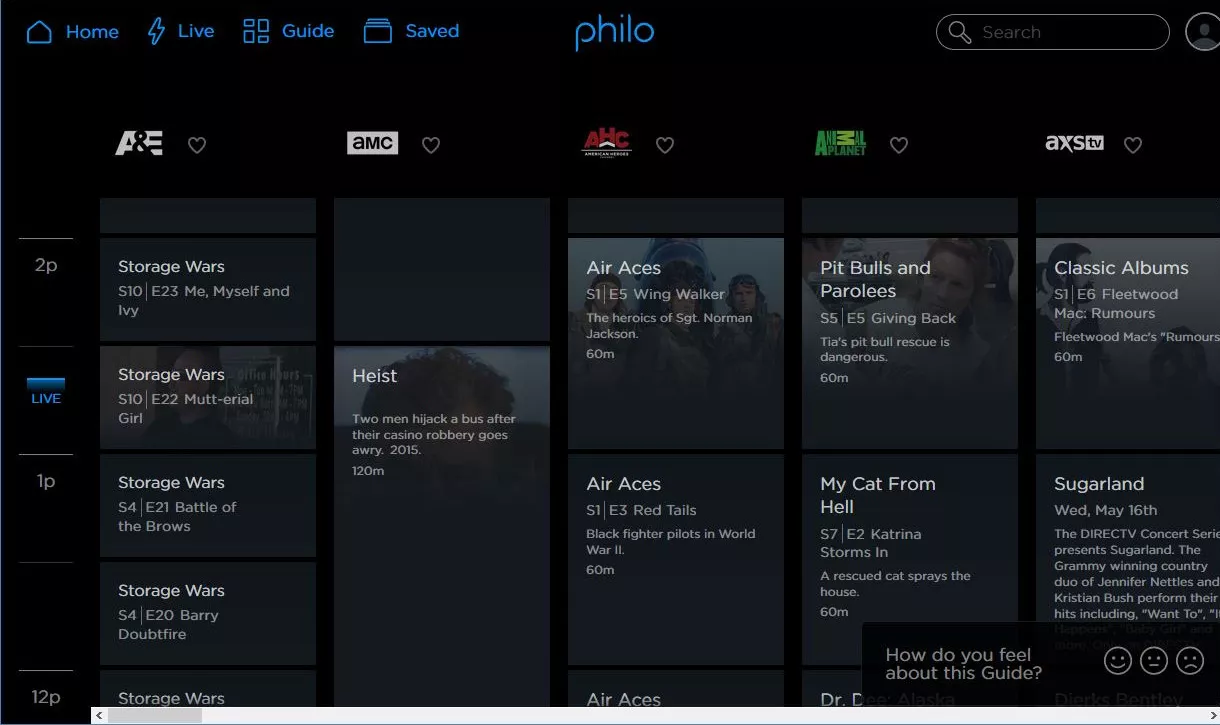Viewport: 1220px width, 725px height.
Task: Click the left scrollbar arrow
Action: point(99,716)
